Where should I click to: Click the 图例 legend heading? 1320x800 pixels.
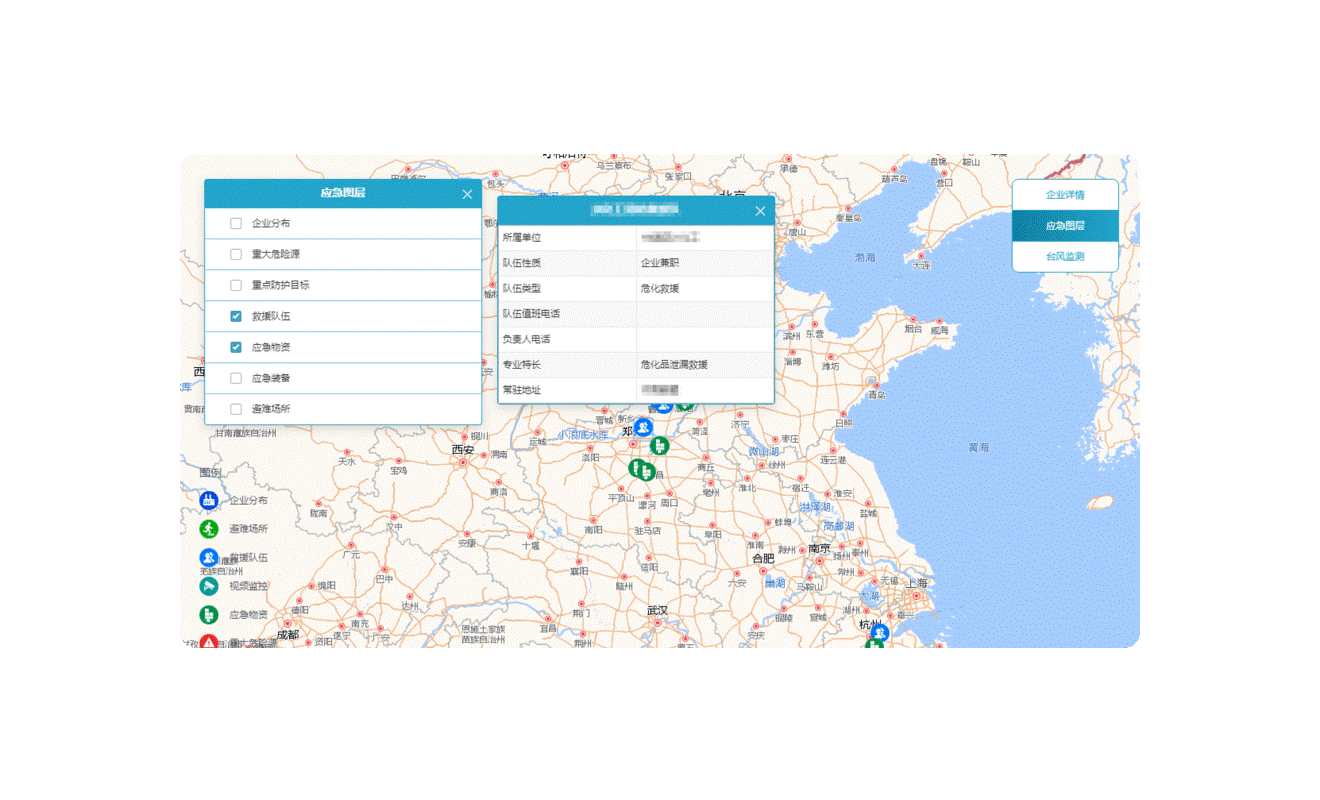[209, 472]
